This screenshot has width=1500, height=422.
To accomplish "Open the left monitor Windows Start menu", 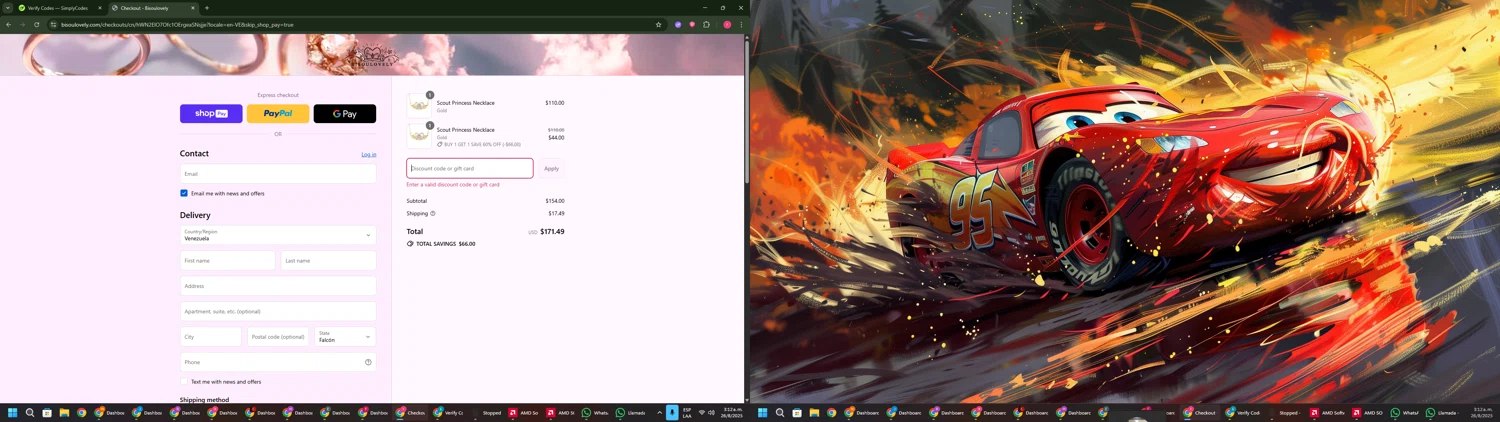I will pyautogui.click(x=13, y=413).
